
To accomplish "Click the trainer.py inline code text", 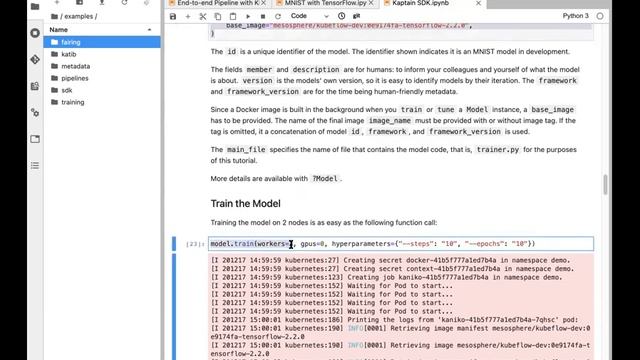I will (498, 150).
